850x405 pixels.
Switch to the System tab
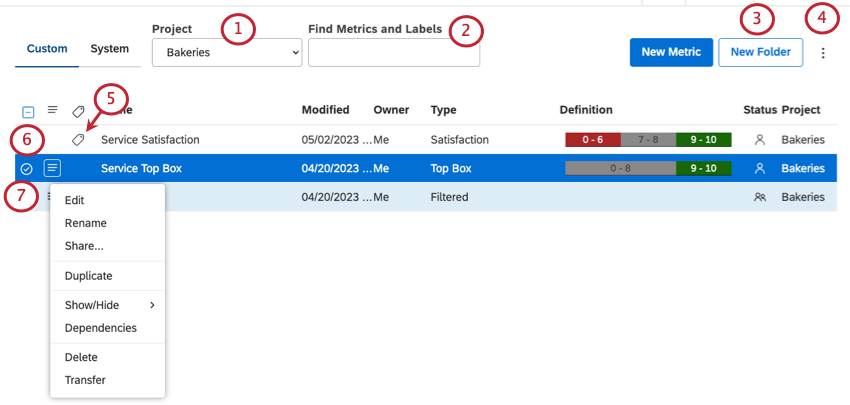109,48
